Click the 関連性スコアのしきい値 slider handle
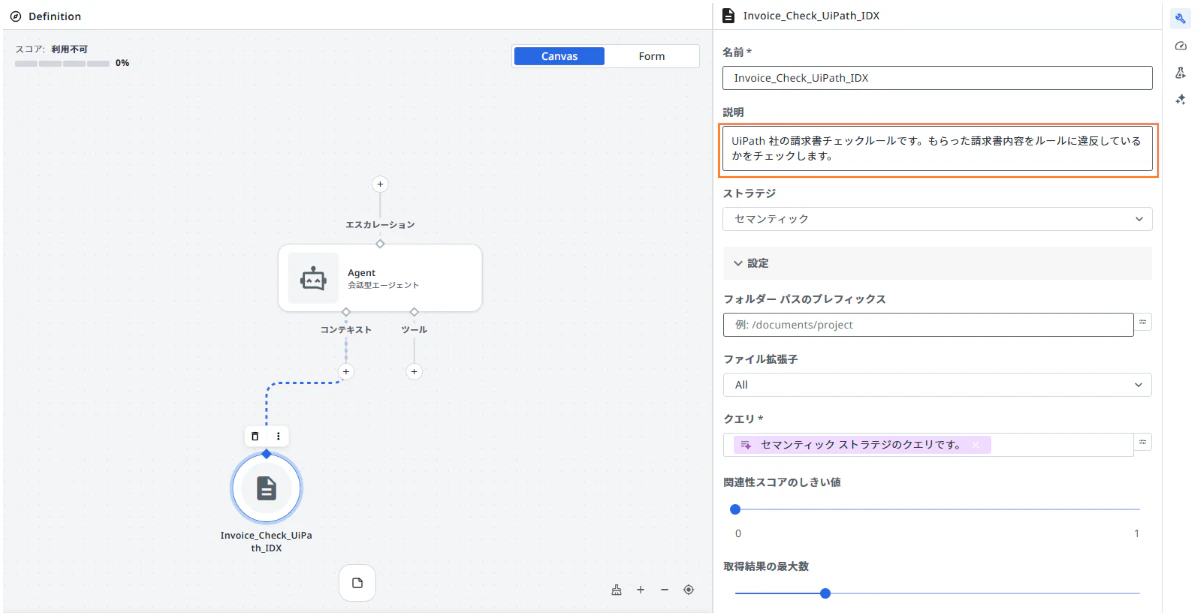The height and width of the screenshot is (615, 1199). coord(736,509)
